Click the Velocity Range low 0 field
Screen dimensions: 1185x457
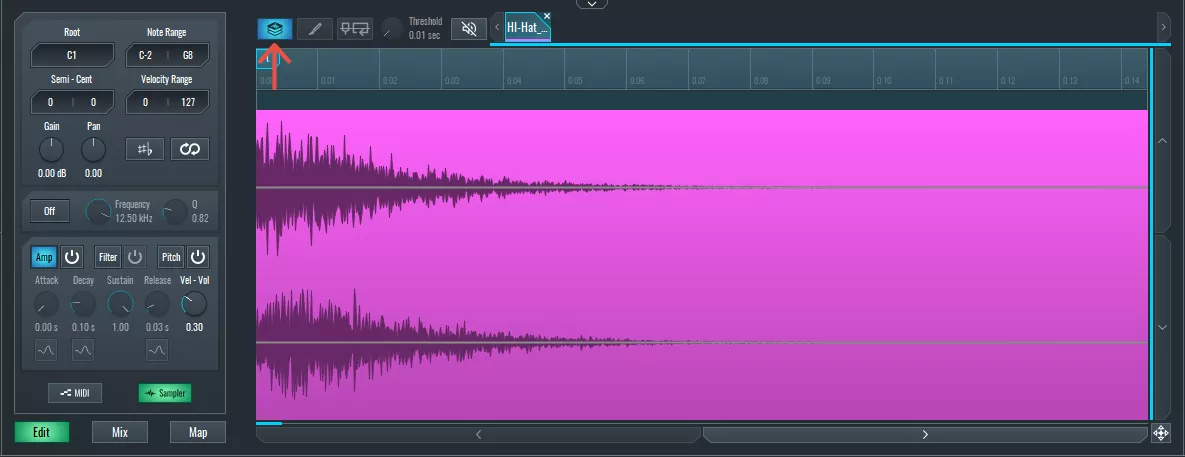pos(146,102)
